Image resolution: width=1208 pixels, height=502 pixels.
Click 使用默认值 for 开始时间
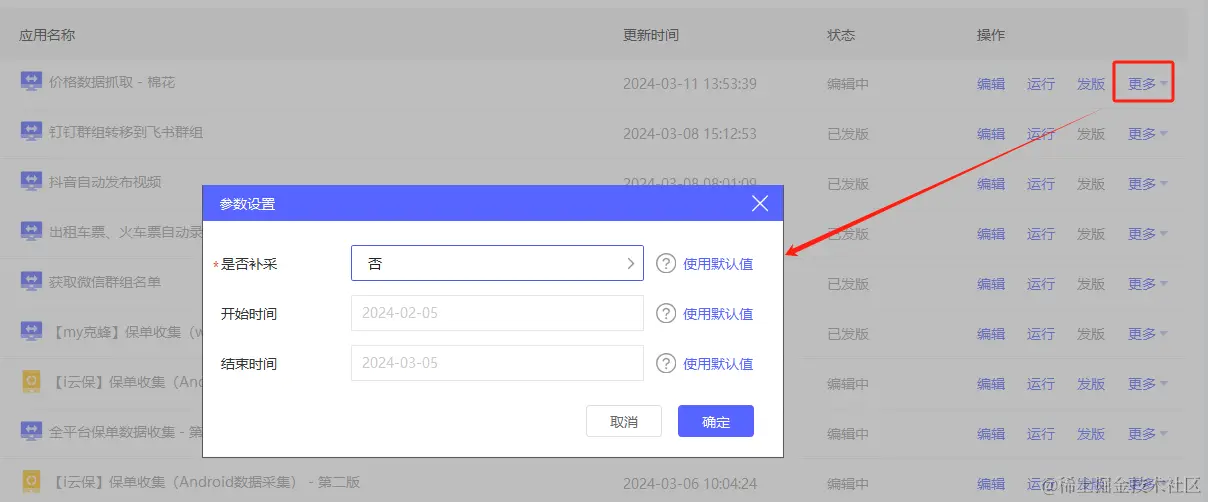718,314
